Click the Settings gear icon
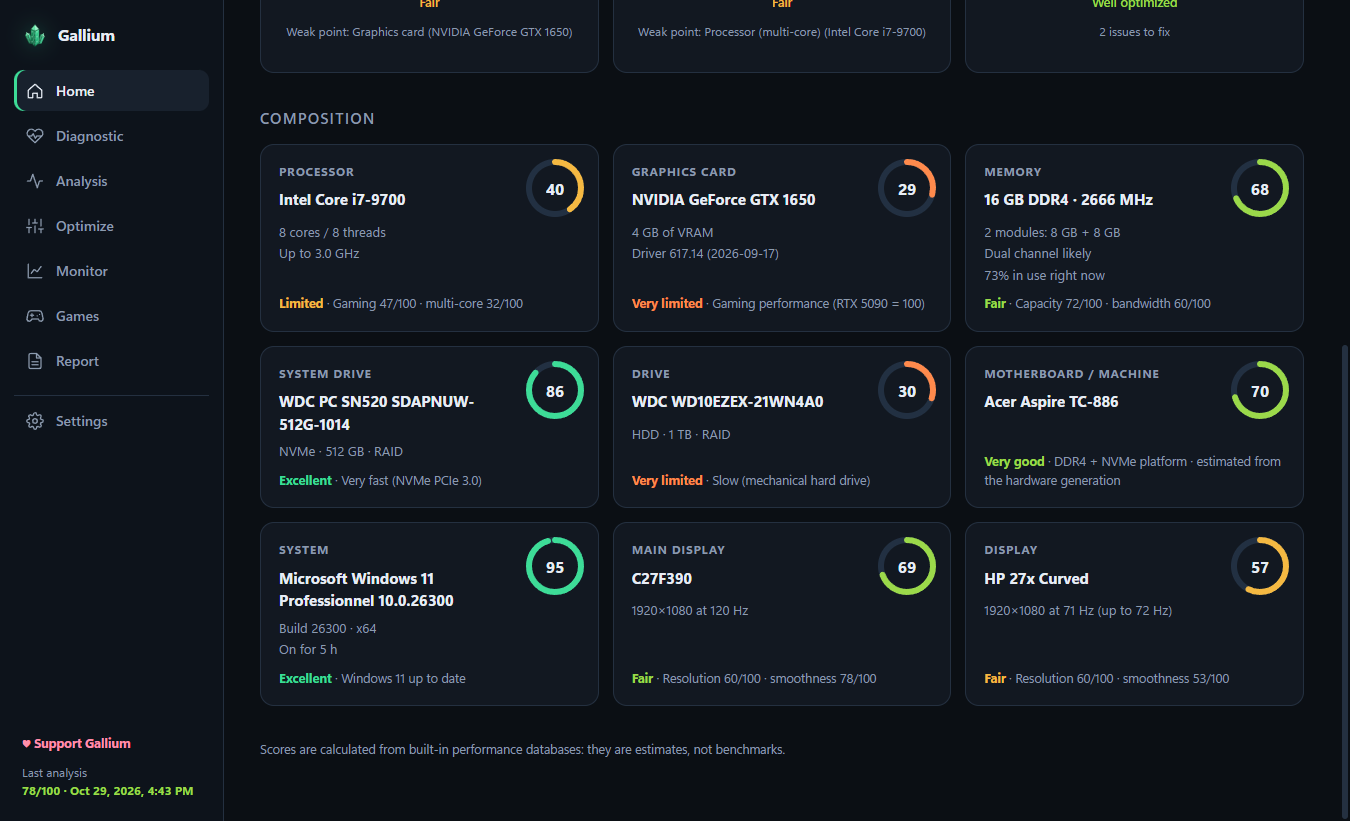This screenshot has height=821, width=1350. (35, 421)
